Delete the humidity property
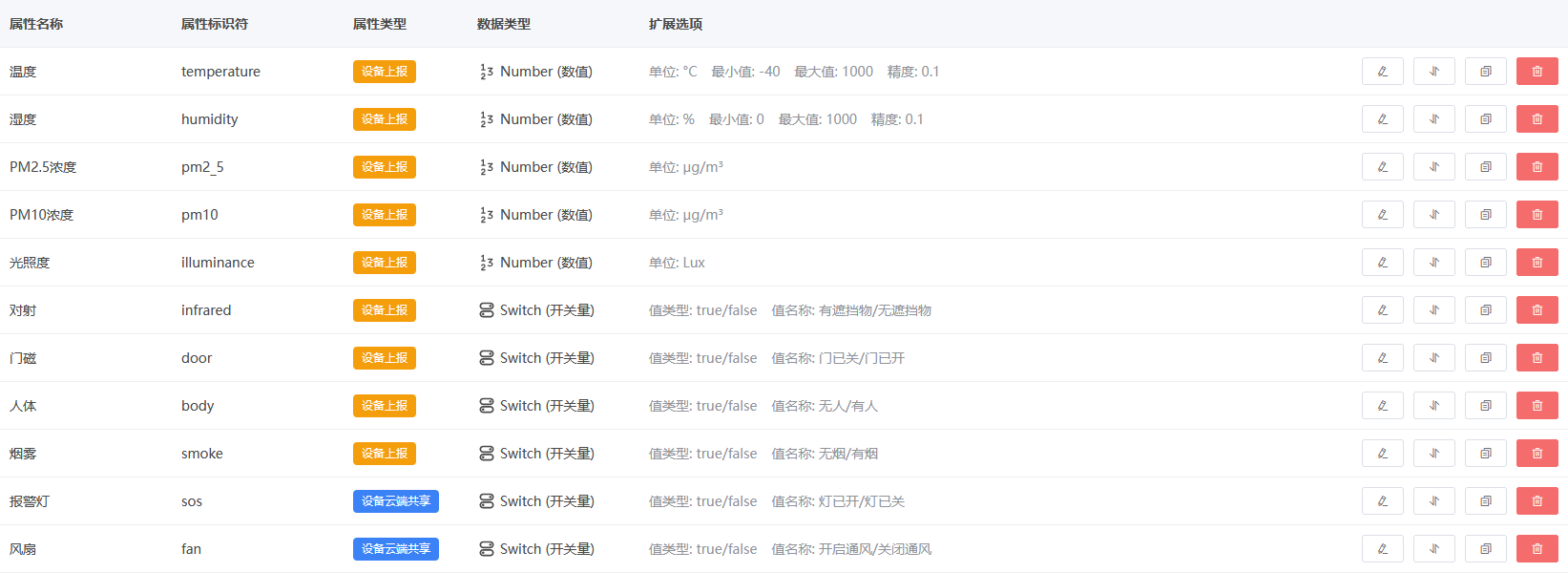1568x573 pixels. pyautogui.click(x=1537, y=119)
